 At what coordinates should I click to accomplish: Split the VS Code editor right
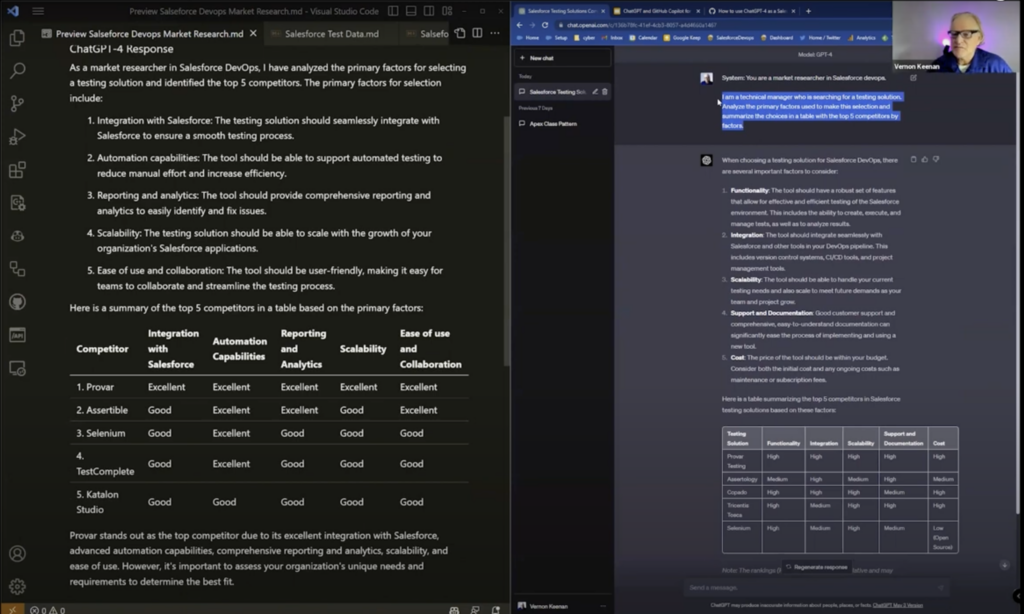[477, 33]
